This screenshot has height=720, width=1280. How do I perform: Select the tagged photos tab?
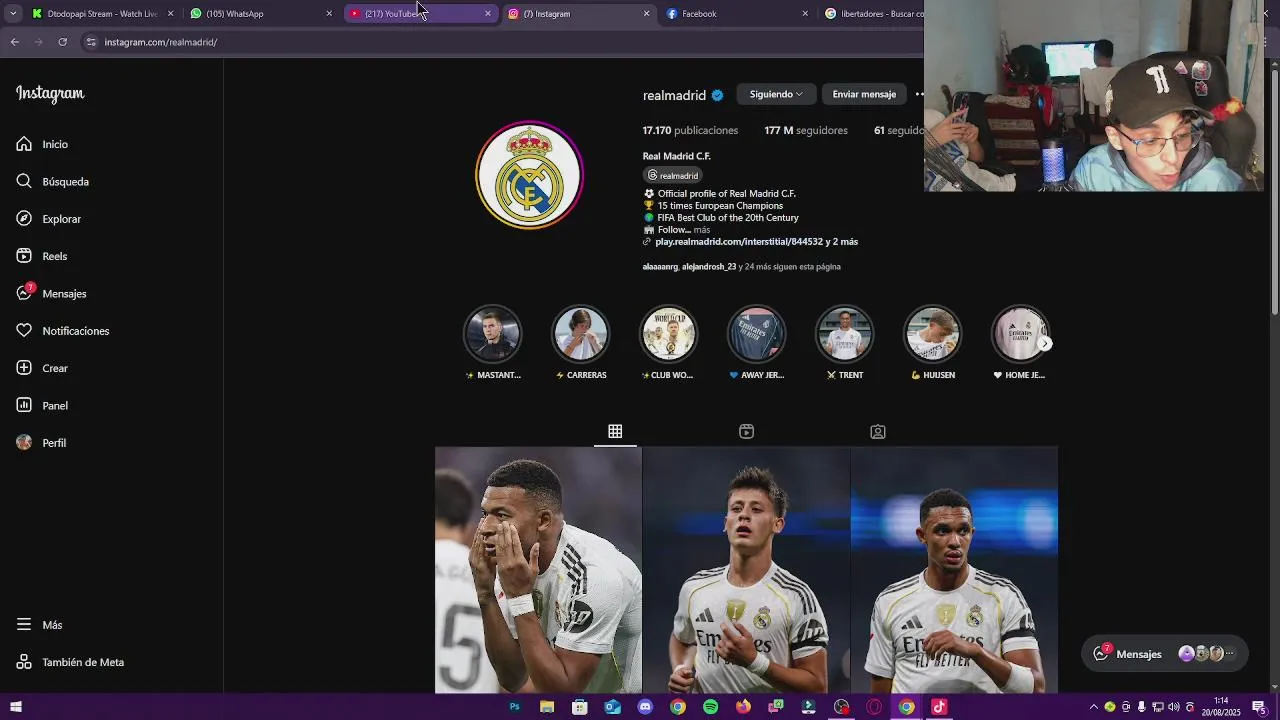(x=877, y=431)
